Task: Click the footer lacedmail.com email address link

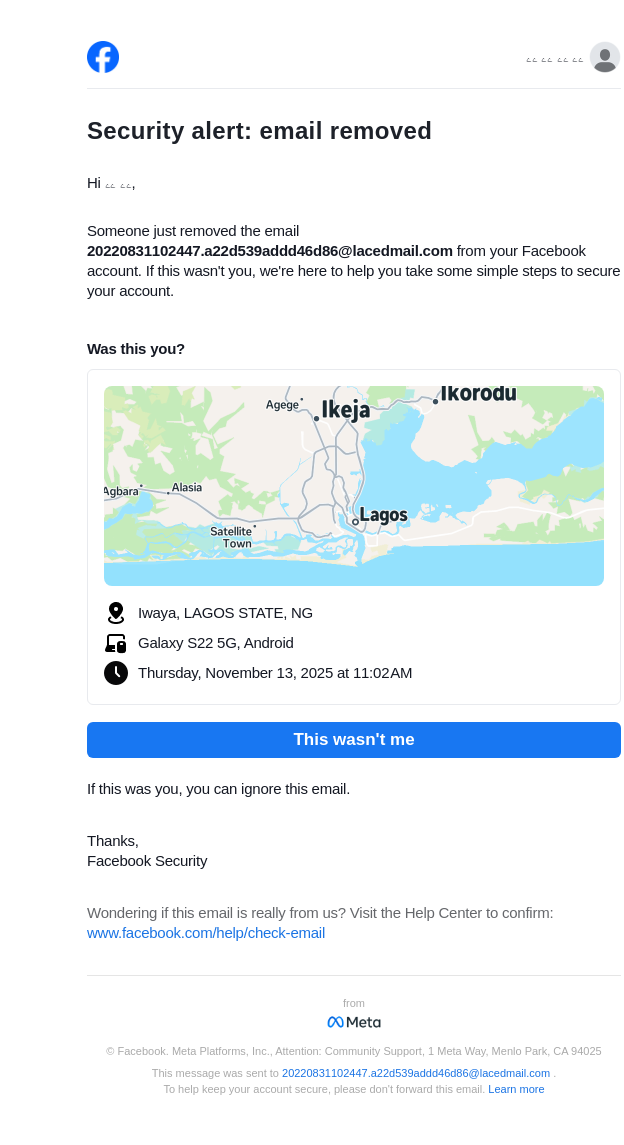Action: click(416, 1073)
